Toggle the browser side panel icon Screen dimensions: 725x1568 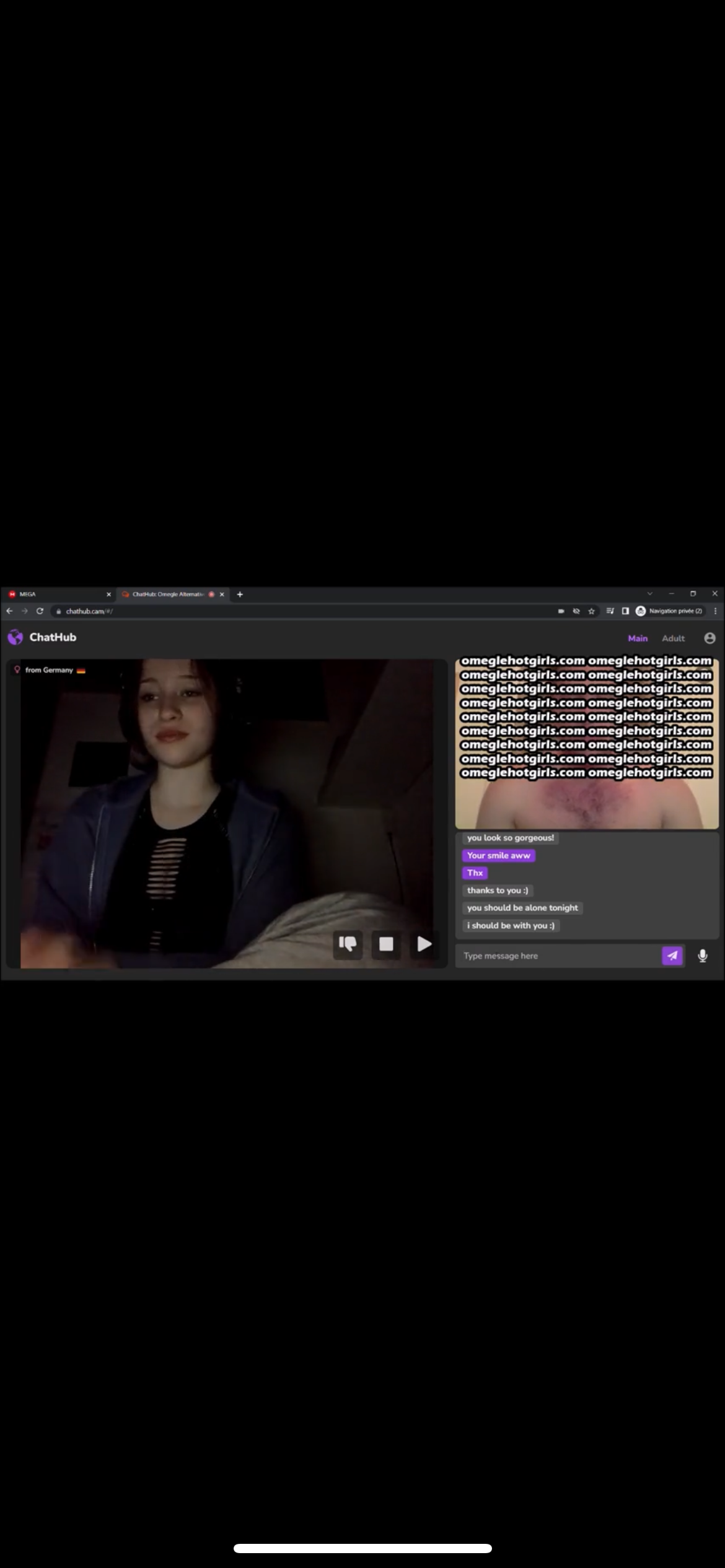coord(625,611)
